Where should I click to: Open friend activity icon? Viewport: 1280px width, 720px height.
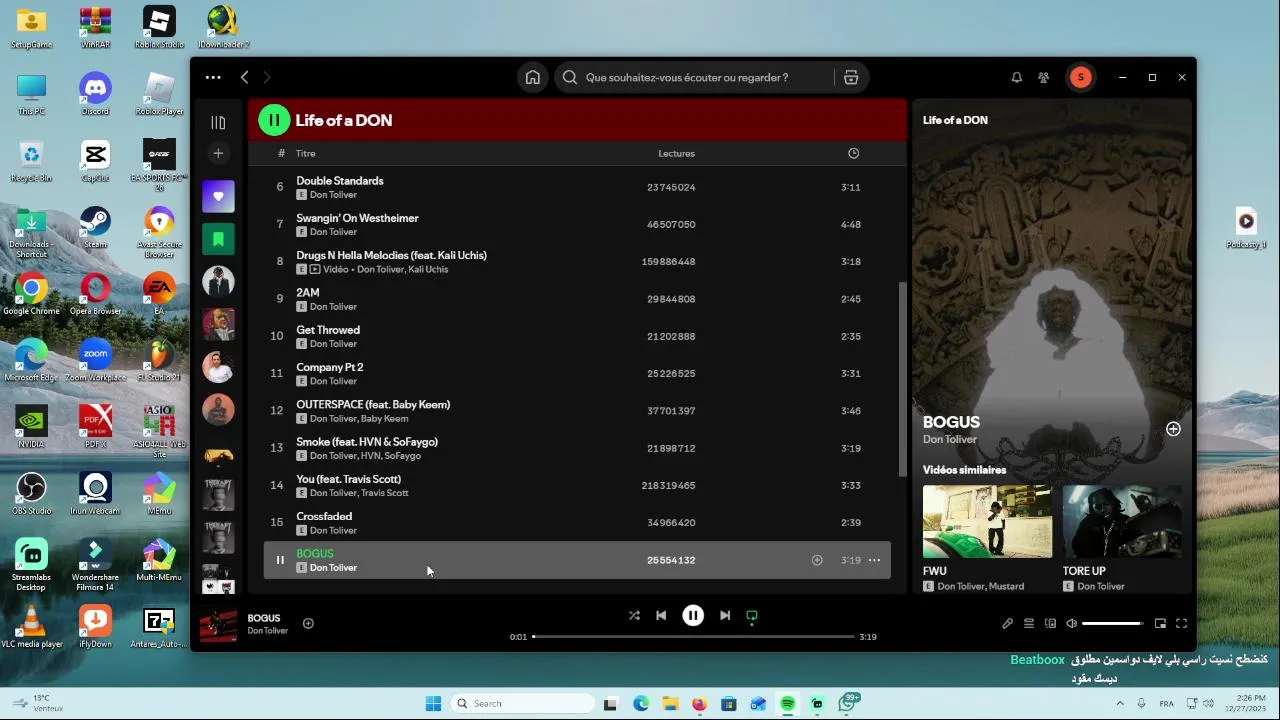click(x=1044, y=77)
